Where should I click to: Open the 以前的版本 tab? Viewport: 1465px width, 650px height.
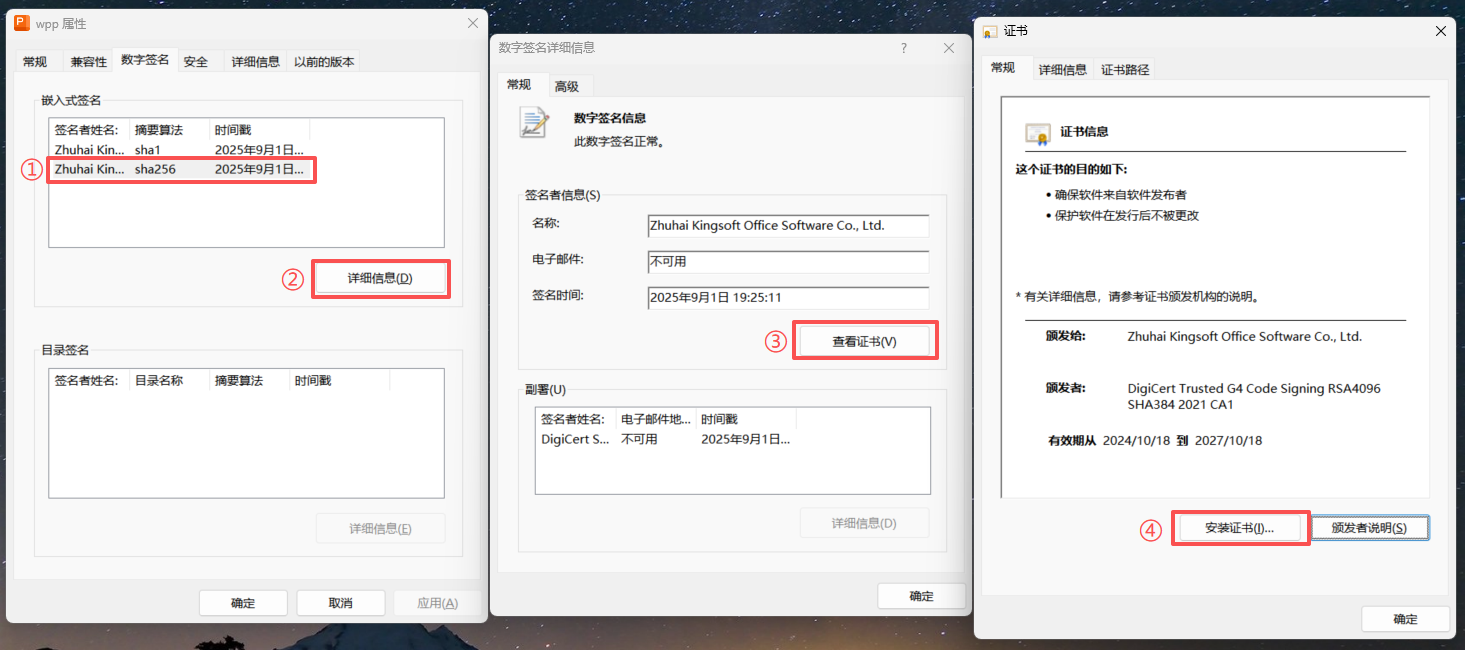324,62
